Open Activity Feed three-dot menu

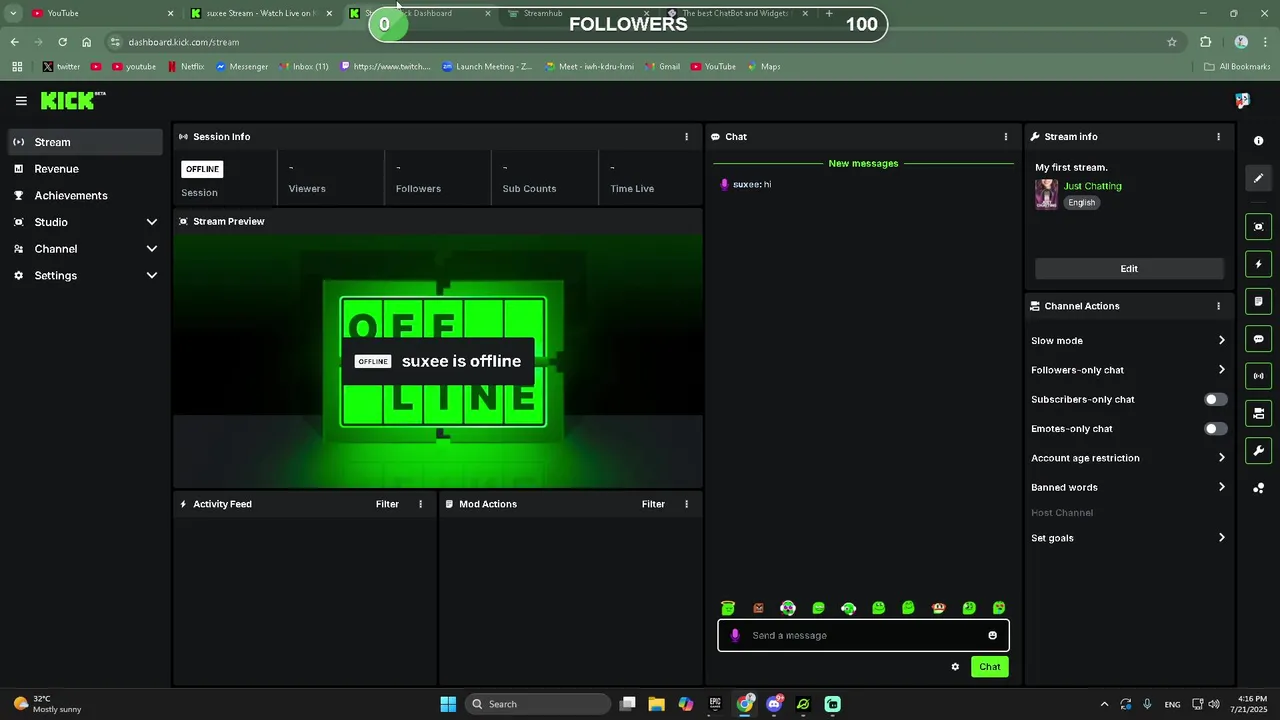[x=420, y=504]
